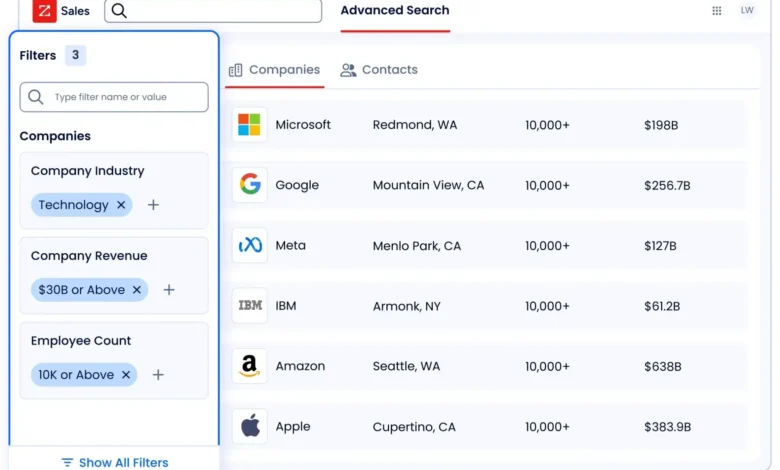
Task: Click the Google company logo
Action: [249, 185]
